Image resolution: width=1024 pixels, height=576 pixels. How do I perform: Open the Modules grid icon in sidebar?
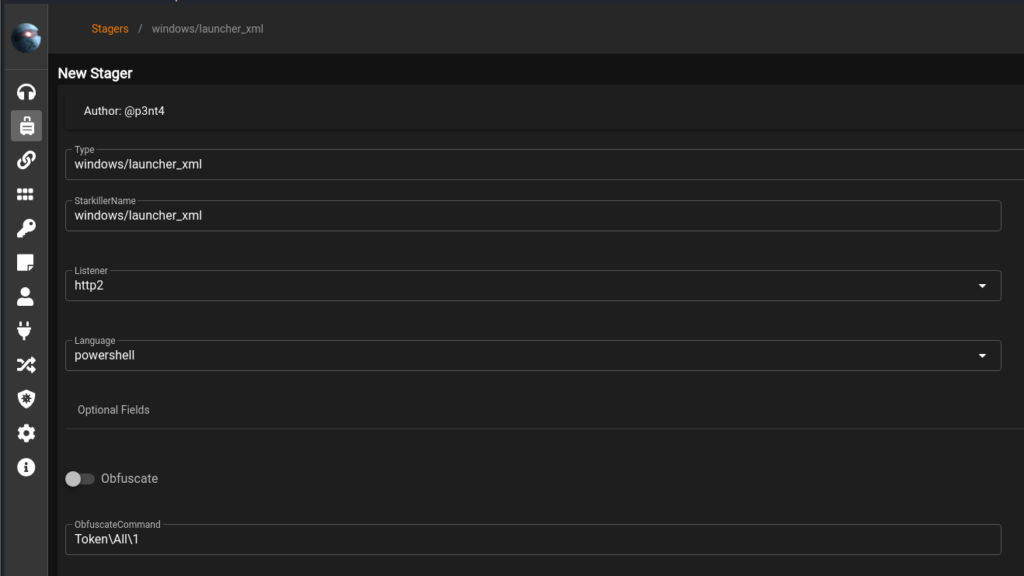[x=26, y=194]
